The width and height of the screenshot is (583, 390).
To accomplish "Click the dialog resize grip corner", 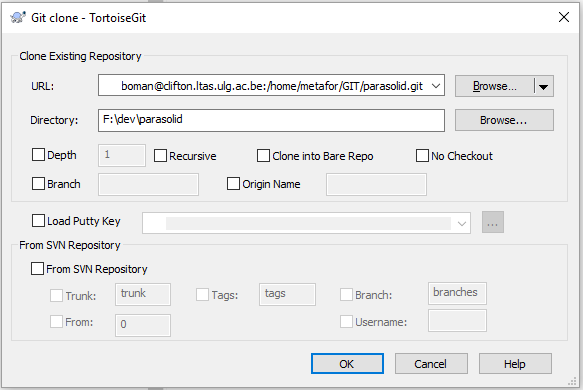I will (x=572, y=381).
